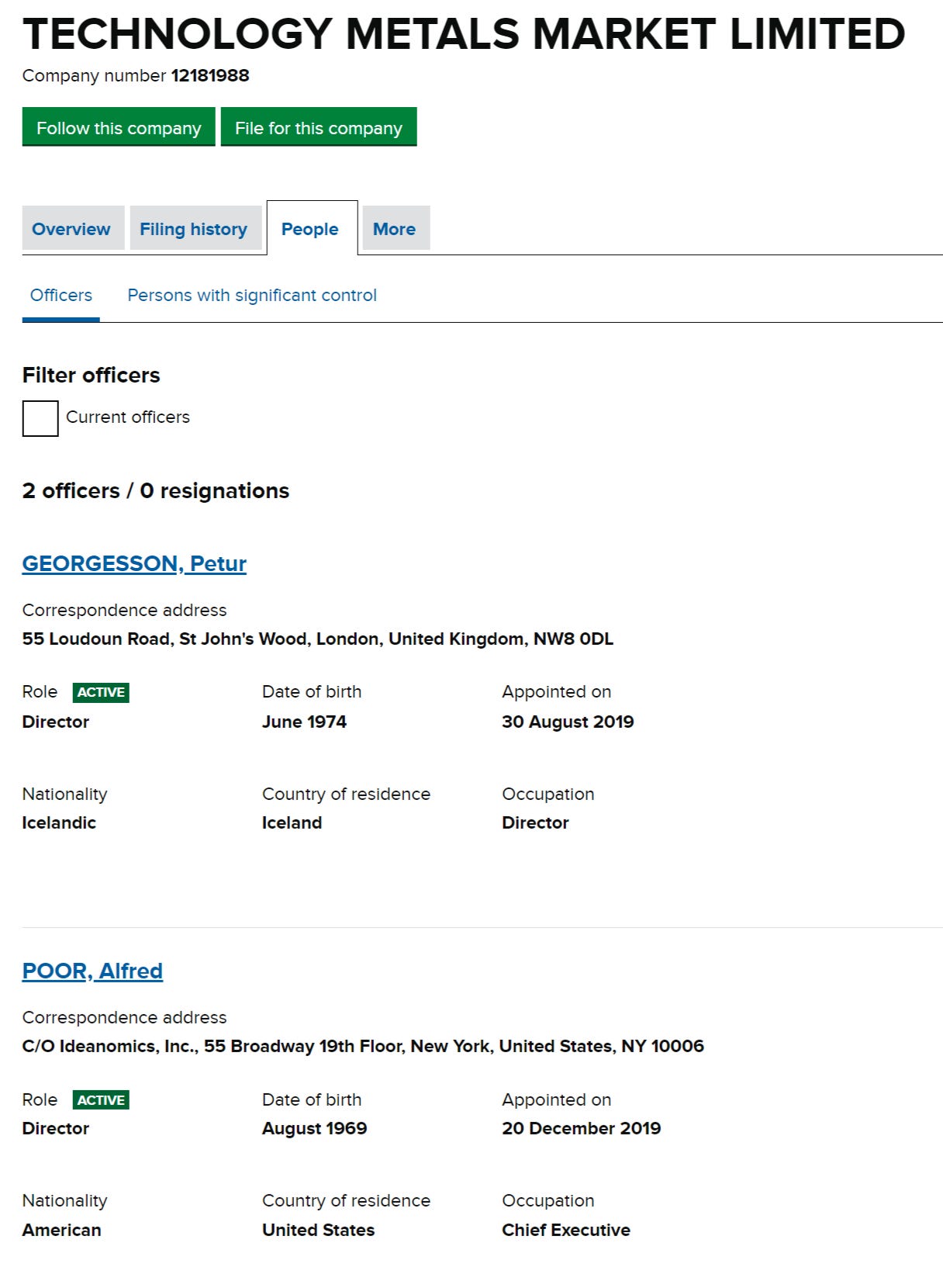The height and width of the screenshot is (1288, 943).
Task: Select the People tab
Action: [312, 228]
